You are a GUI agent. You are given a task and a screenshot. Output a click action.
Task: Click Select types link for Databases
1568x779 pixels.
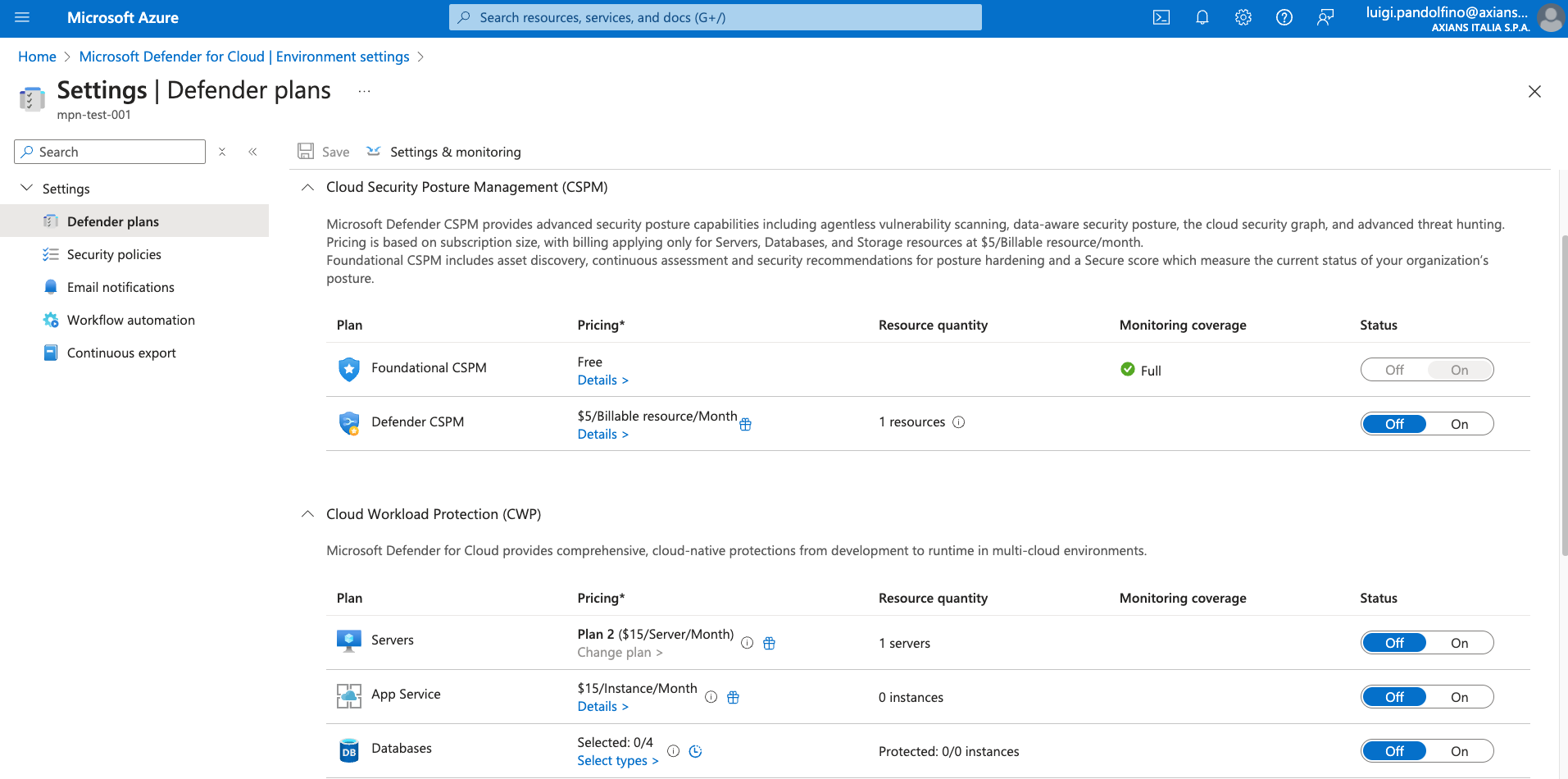click(x=617, y=761)
